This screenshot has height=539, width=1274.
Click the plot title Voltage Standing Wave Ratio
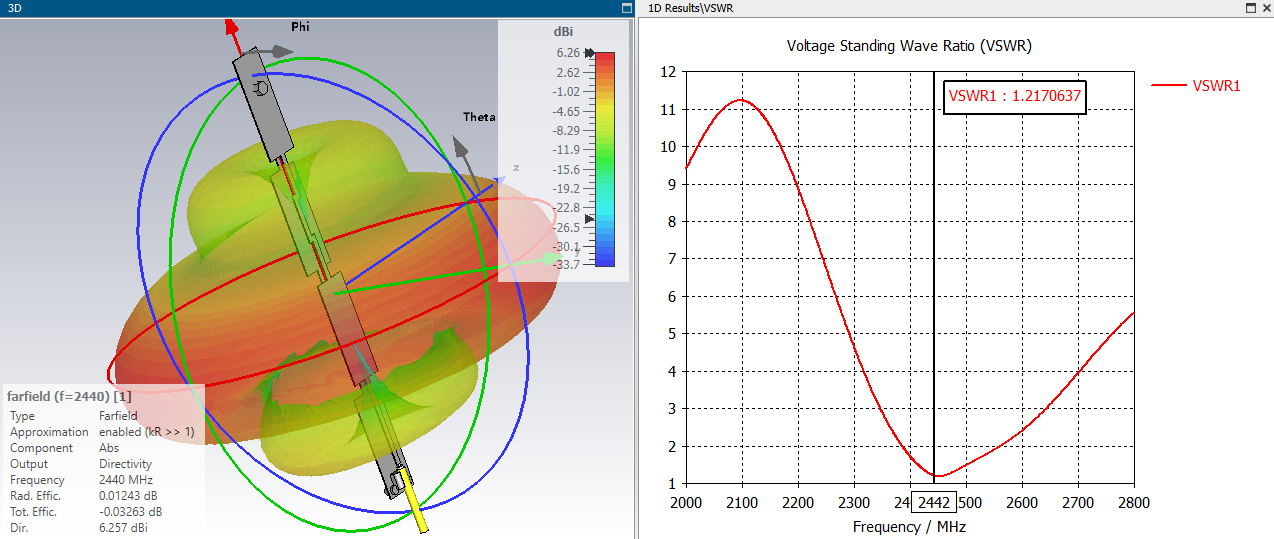click(x=909, y=46)
